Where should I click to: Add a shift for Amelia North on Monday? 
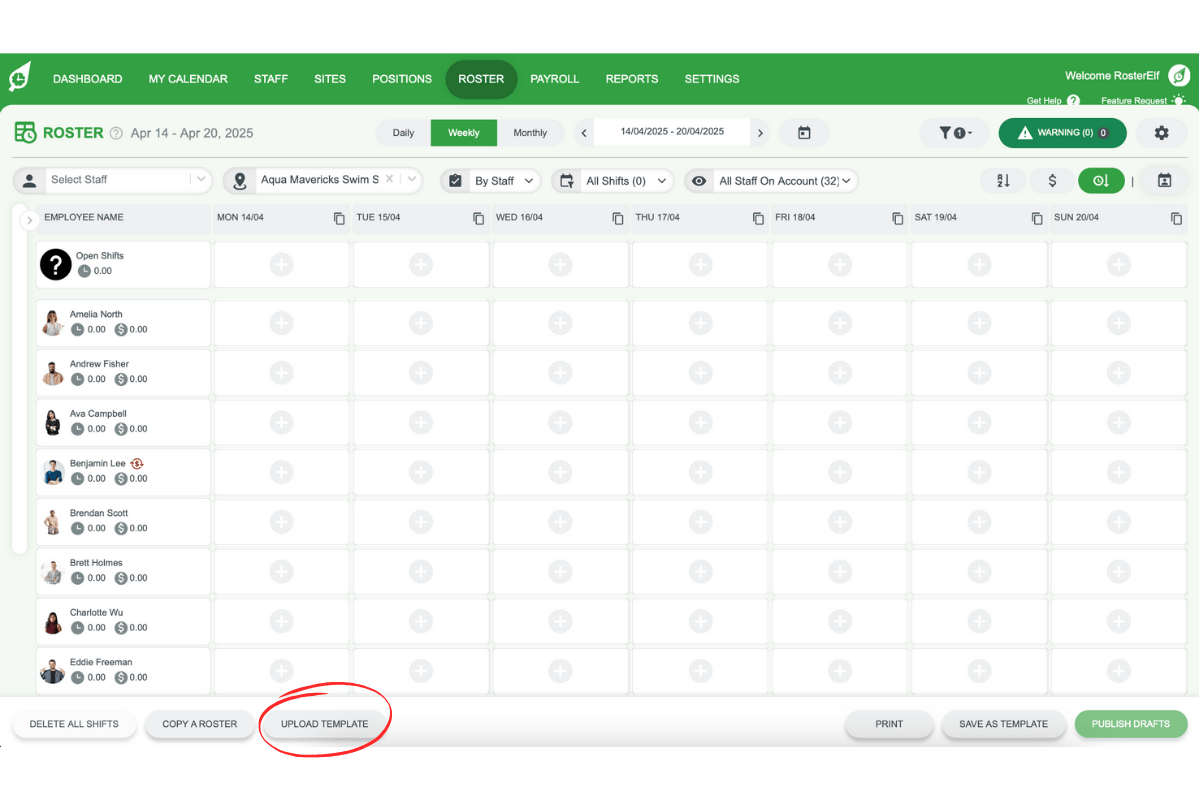tap(281, 322)
